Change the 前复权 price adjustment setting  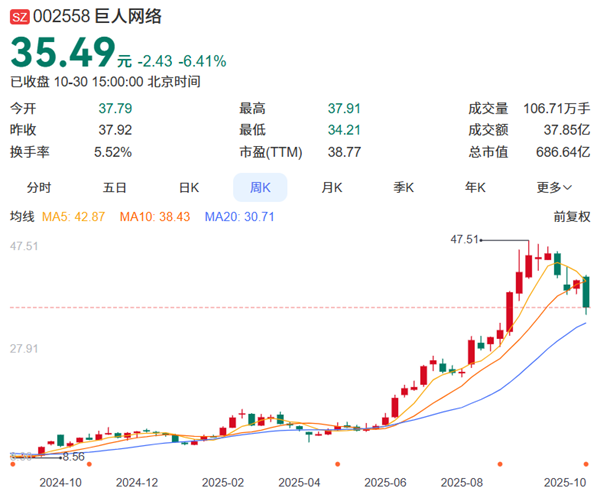tap(572, 217)
